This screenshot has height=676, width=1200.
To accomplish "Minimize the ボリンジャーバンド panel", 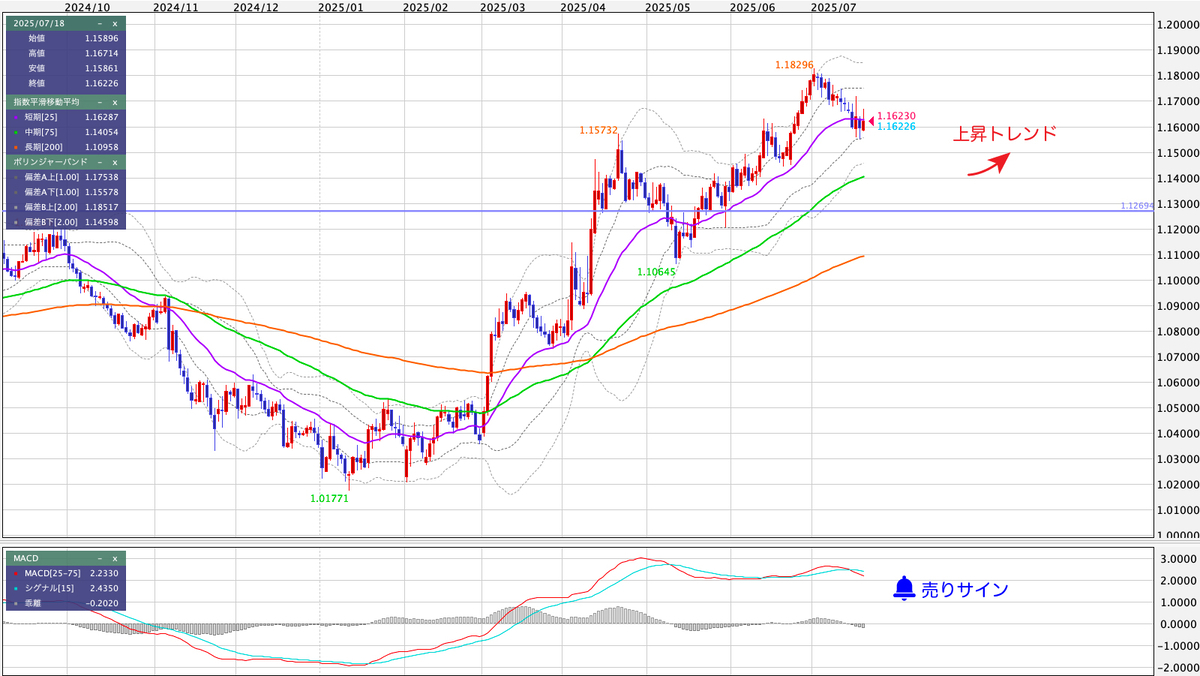I will (x=99, y=161).
